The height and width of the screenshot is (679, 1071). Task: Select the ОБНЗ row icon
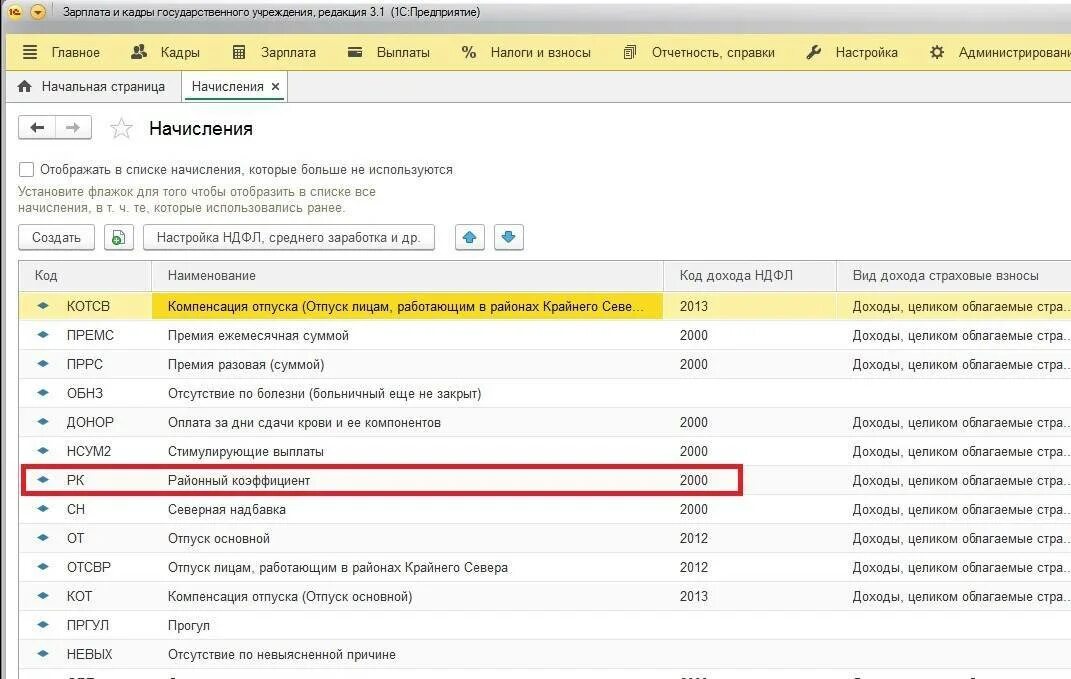[x=43, y=393]
